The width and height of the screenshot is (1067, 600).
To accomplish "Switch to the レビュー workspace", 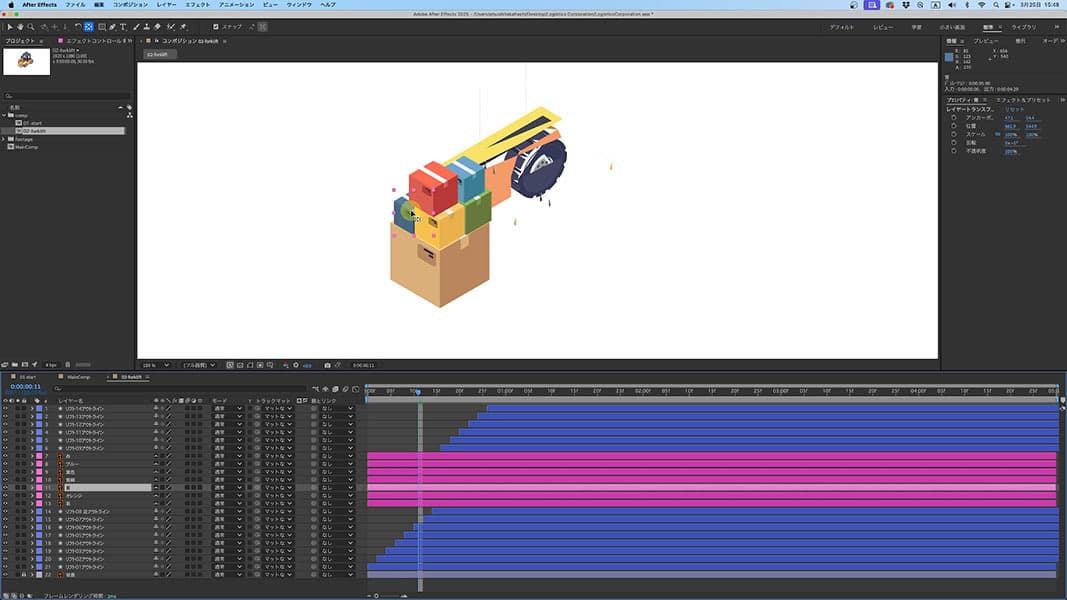I will [x=883, y=27].
